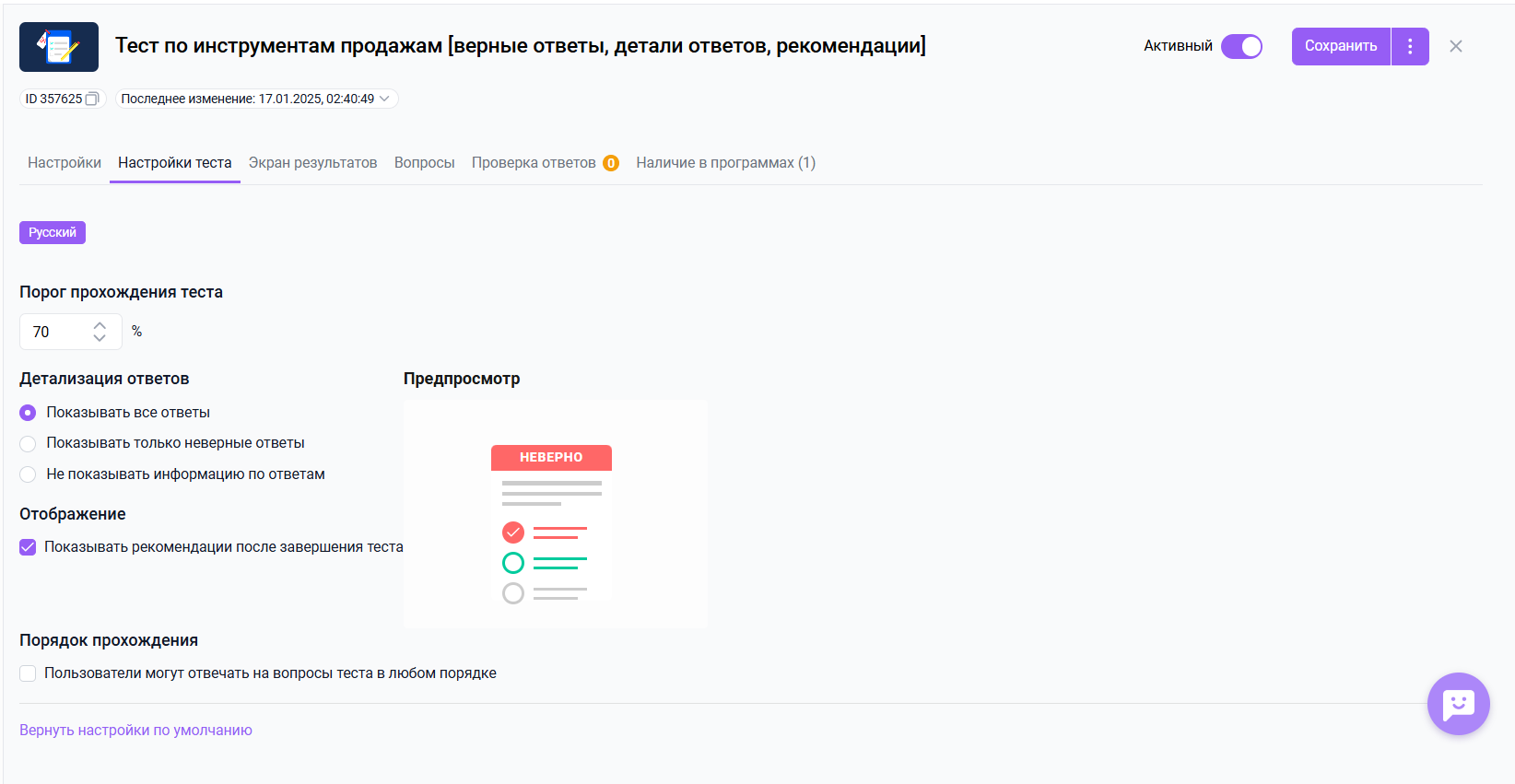Click the pass threshold percentage input field
This screenshot has width=1515, height=784.
pos(57,332)
